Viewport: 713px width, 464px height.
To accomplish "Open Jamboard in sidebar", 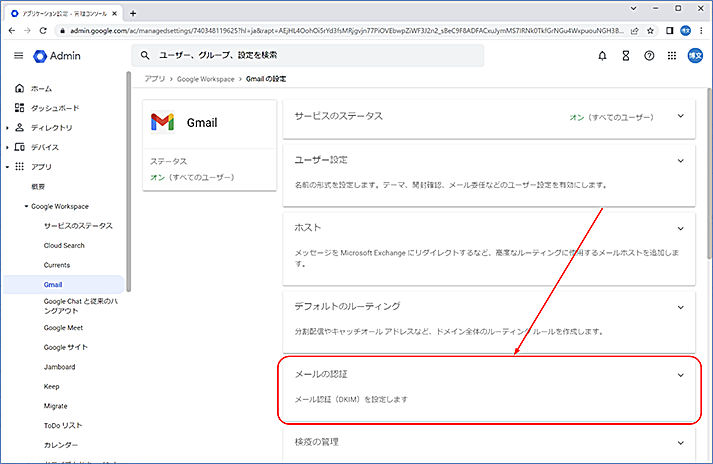I will [60, 367].
